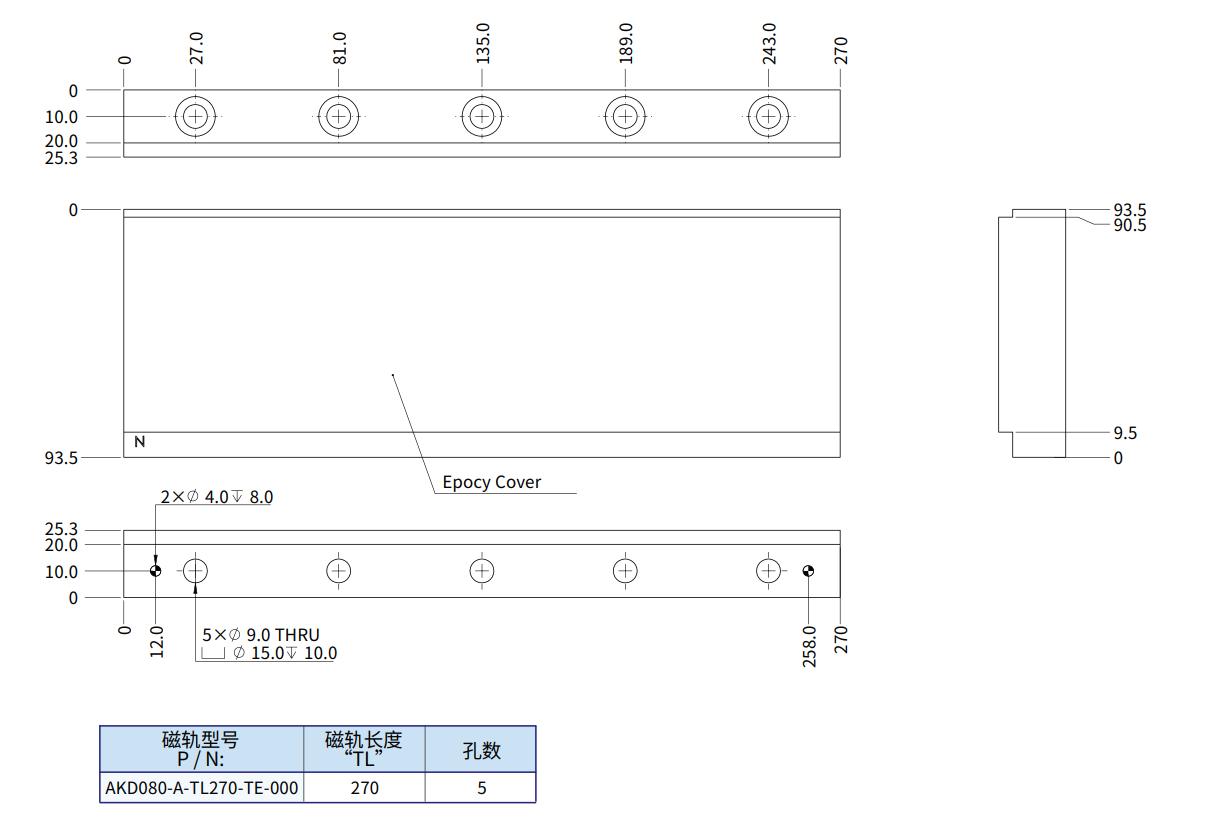Click the Epocy Cover text label

pos(491,482)
